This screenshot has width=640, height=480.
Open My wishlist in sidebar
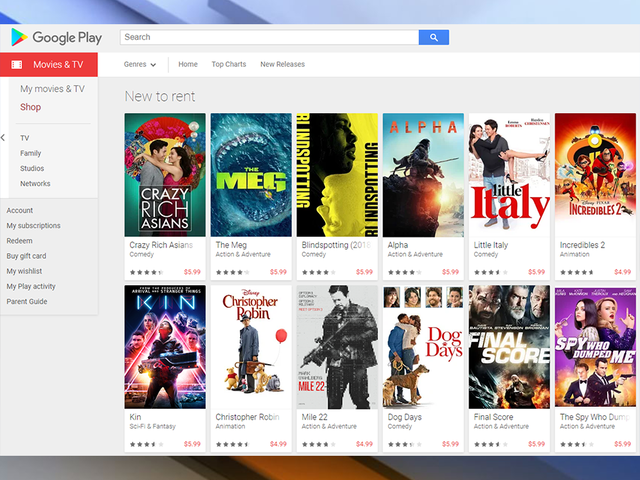24,271
